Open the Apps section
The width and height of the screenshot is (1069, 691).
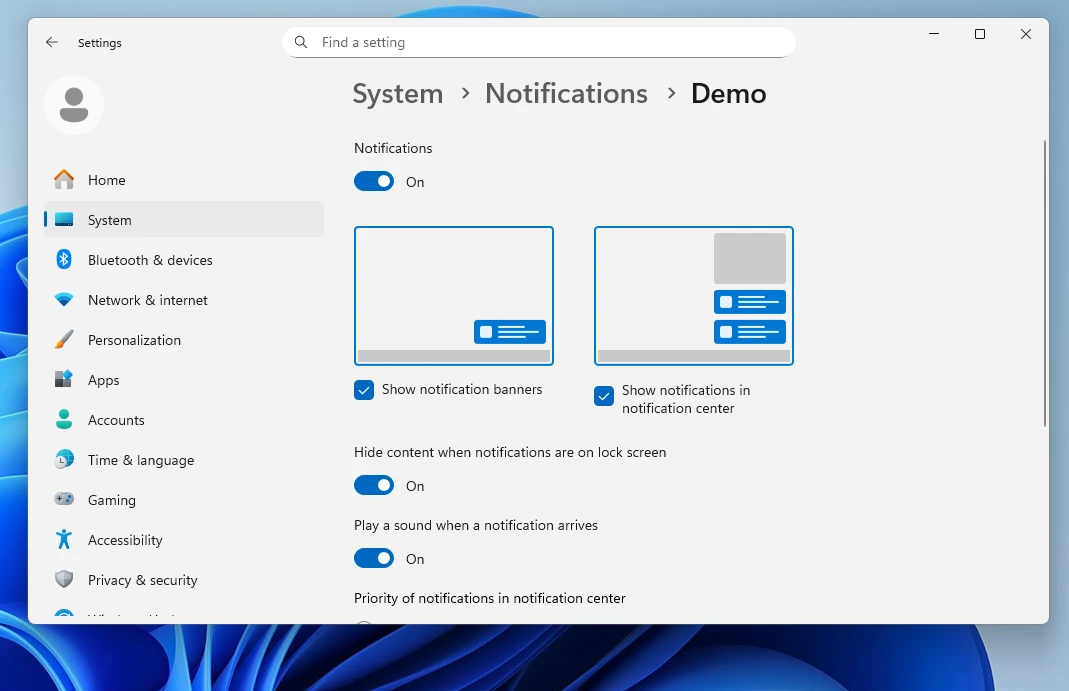pos(103,380)
